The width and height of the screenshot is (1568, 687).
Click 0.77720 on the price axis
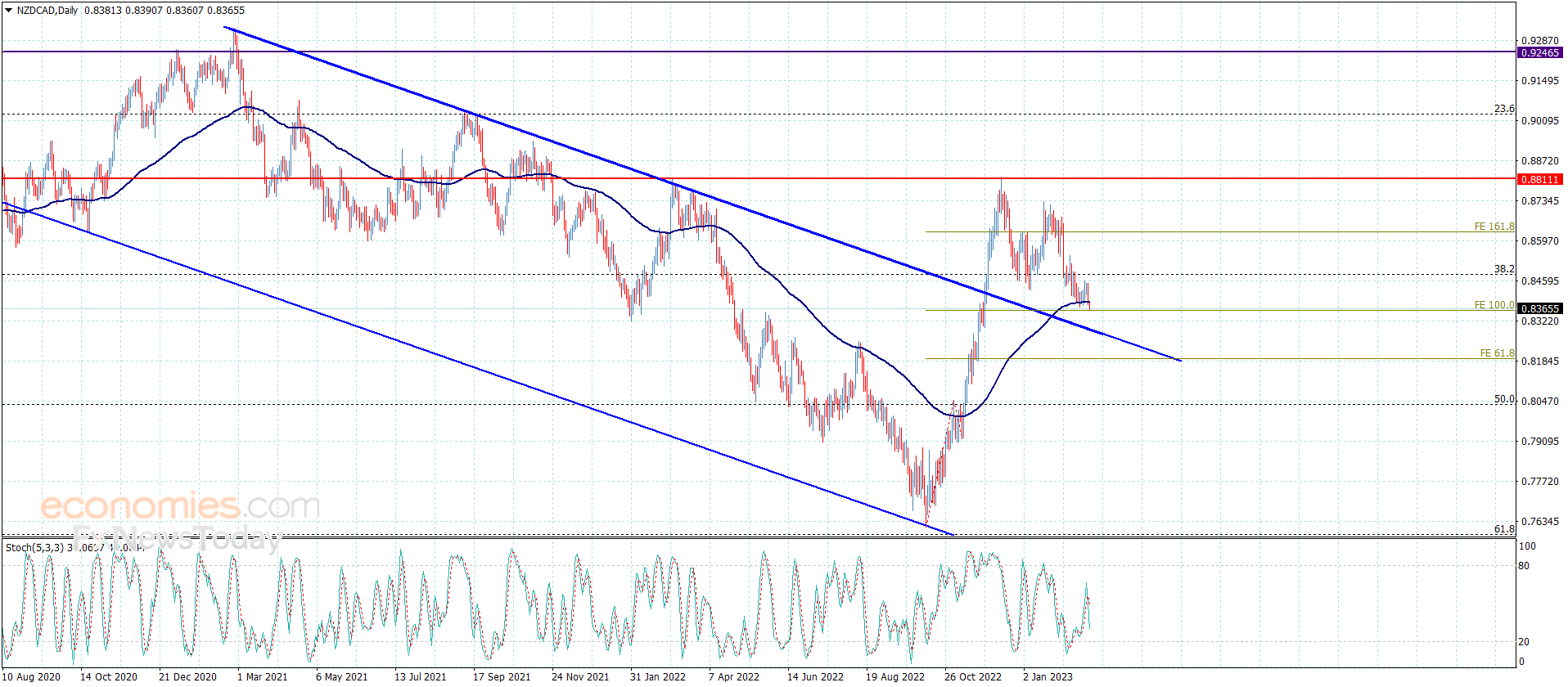point(1539,482)
